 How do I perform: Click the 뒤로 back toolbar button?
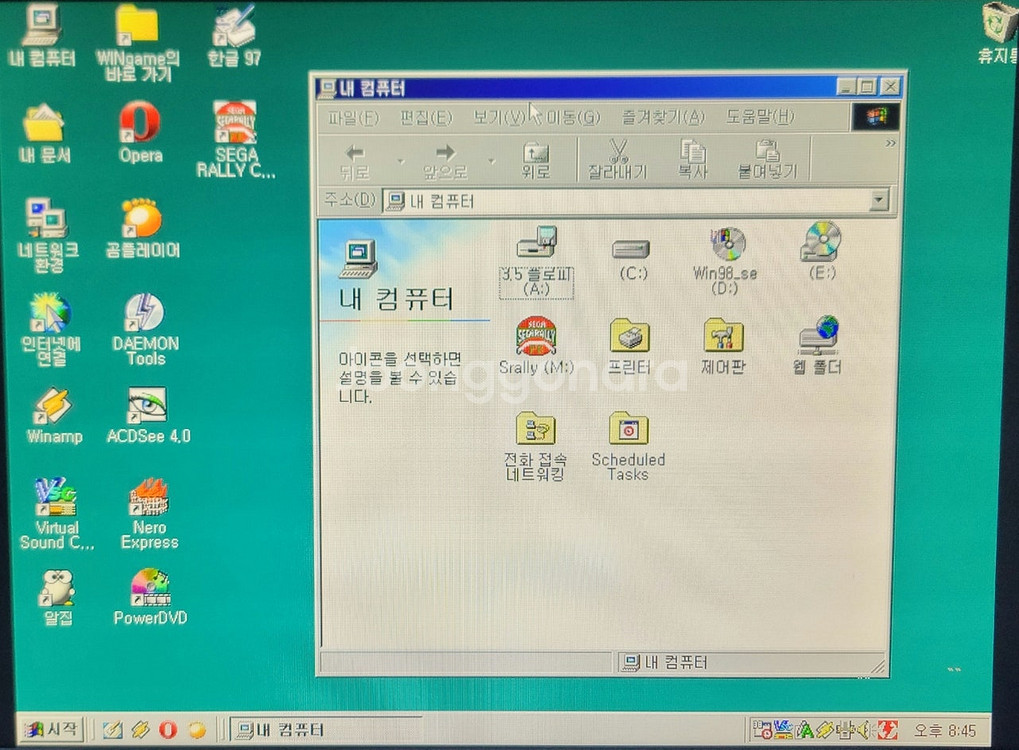click(x=355, y=161)
